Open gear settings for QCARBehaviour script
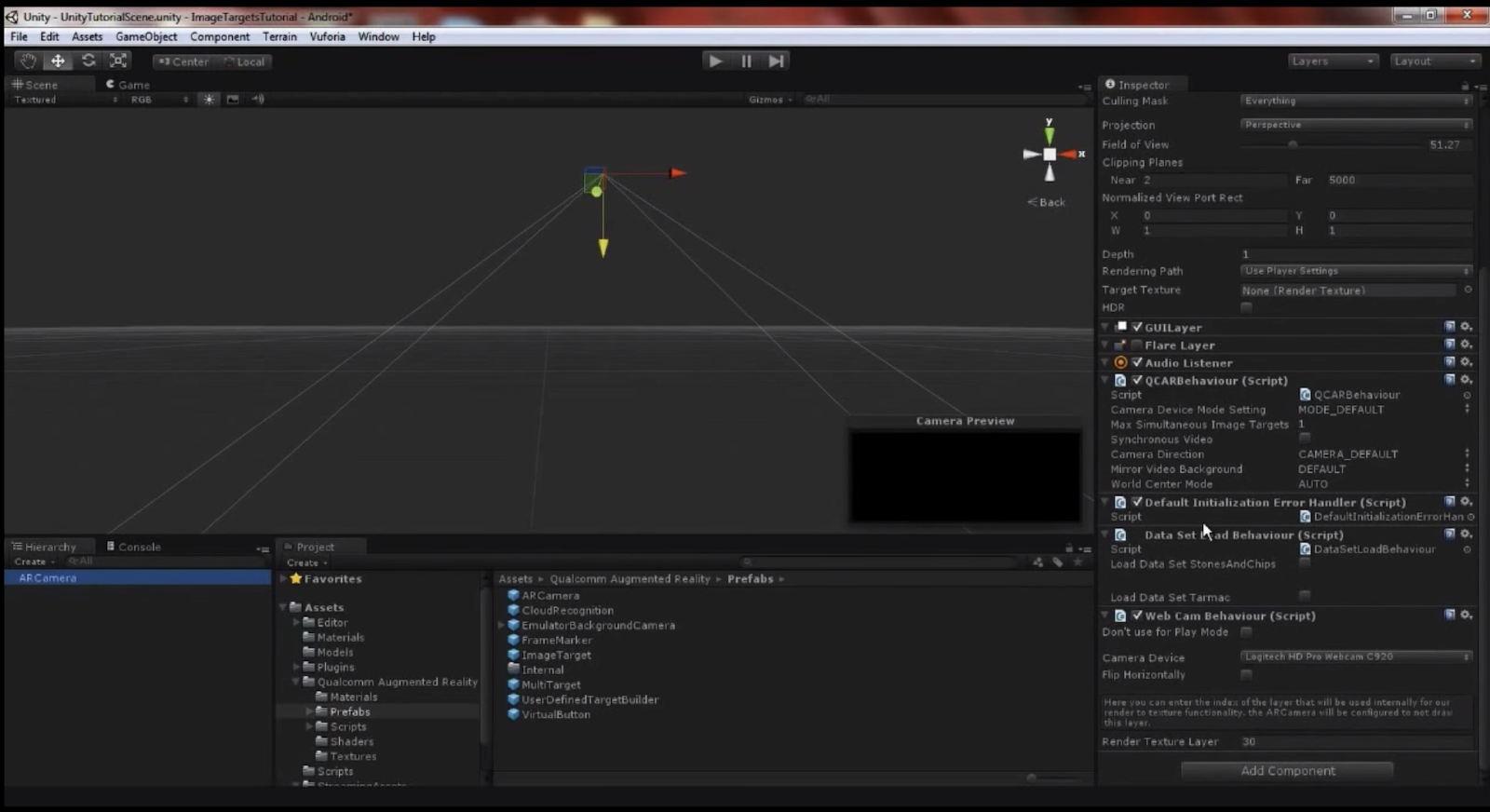This screenshot has height=812, width=1490. point(1466,380)
